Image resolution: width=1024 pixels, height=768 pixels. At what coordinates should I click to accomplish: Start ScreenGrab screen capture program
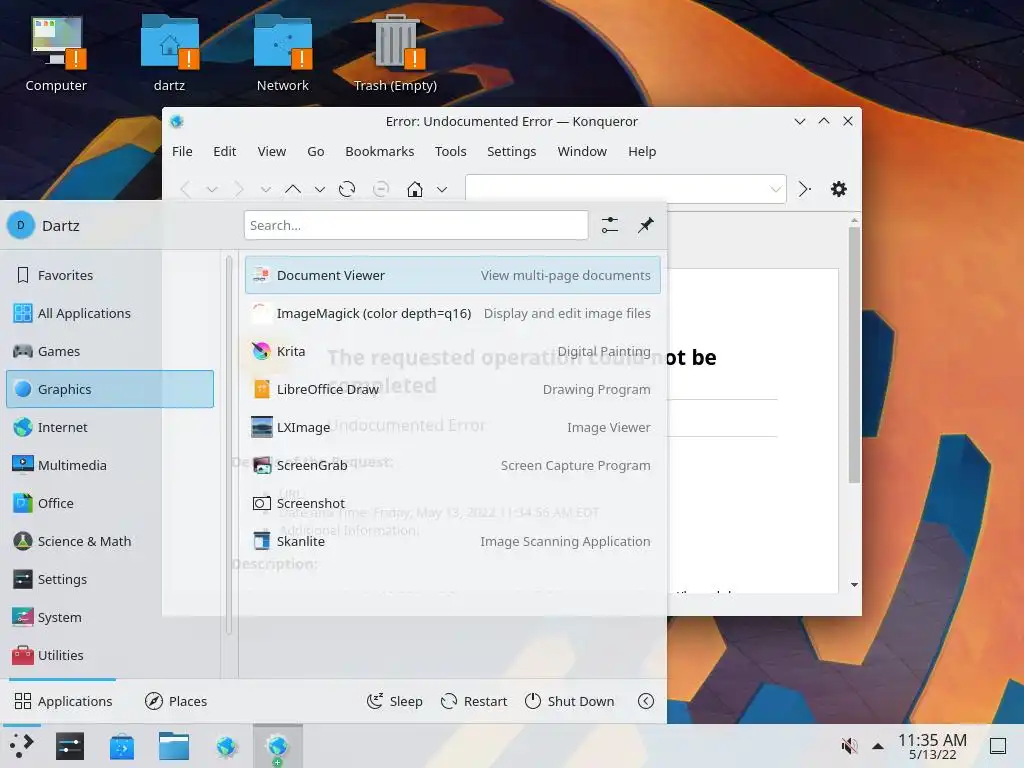tap(453, 465)
